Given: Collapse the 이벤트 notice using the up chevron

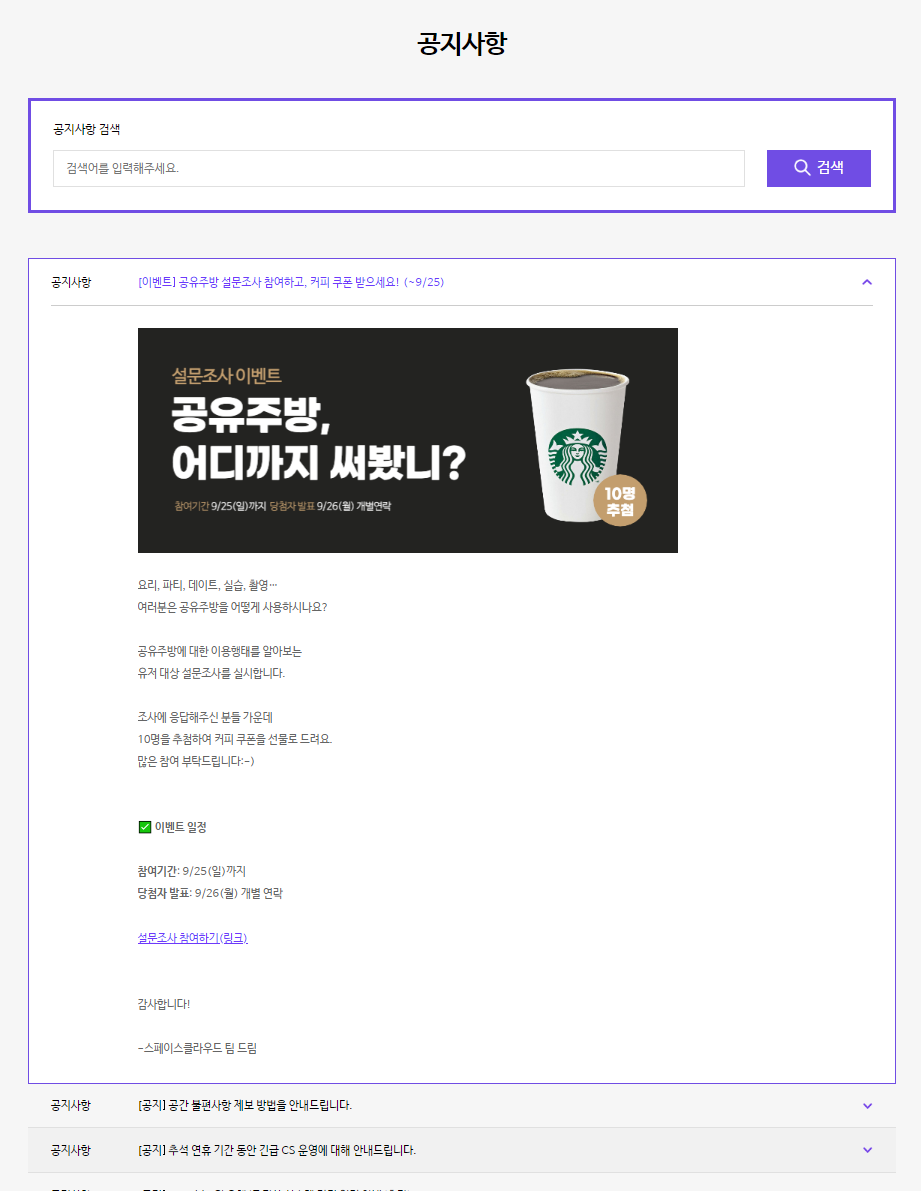Looking at the screenshot, I should click(867, 282).
